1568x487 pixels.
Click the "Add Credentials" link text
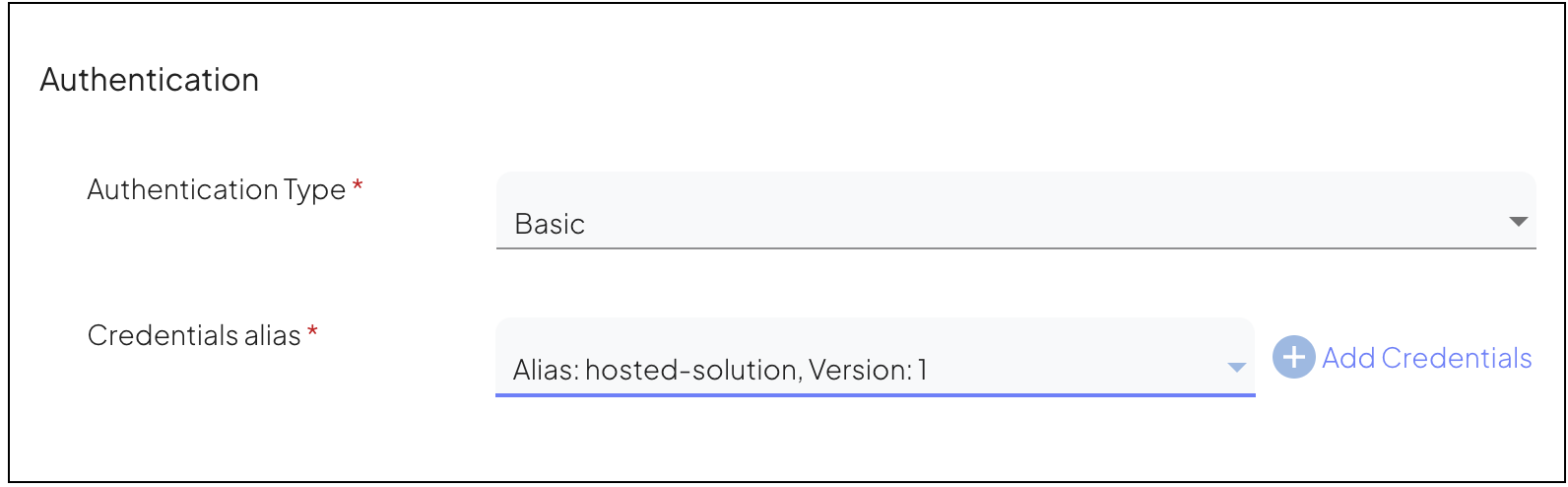click(x=1426, y=358)
